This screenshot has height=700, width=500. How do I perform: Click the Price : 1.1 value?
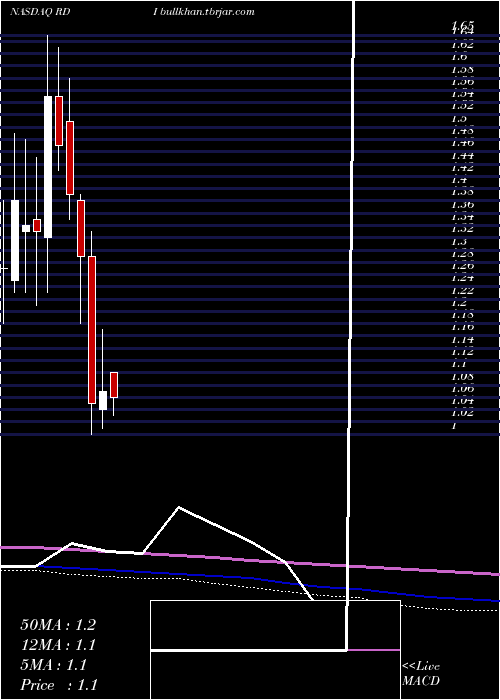tap(59, 685)
